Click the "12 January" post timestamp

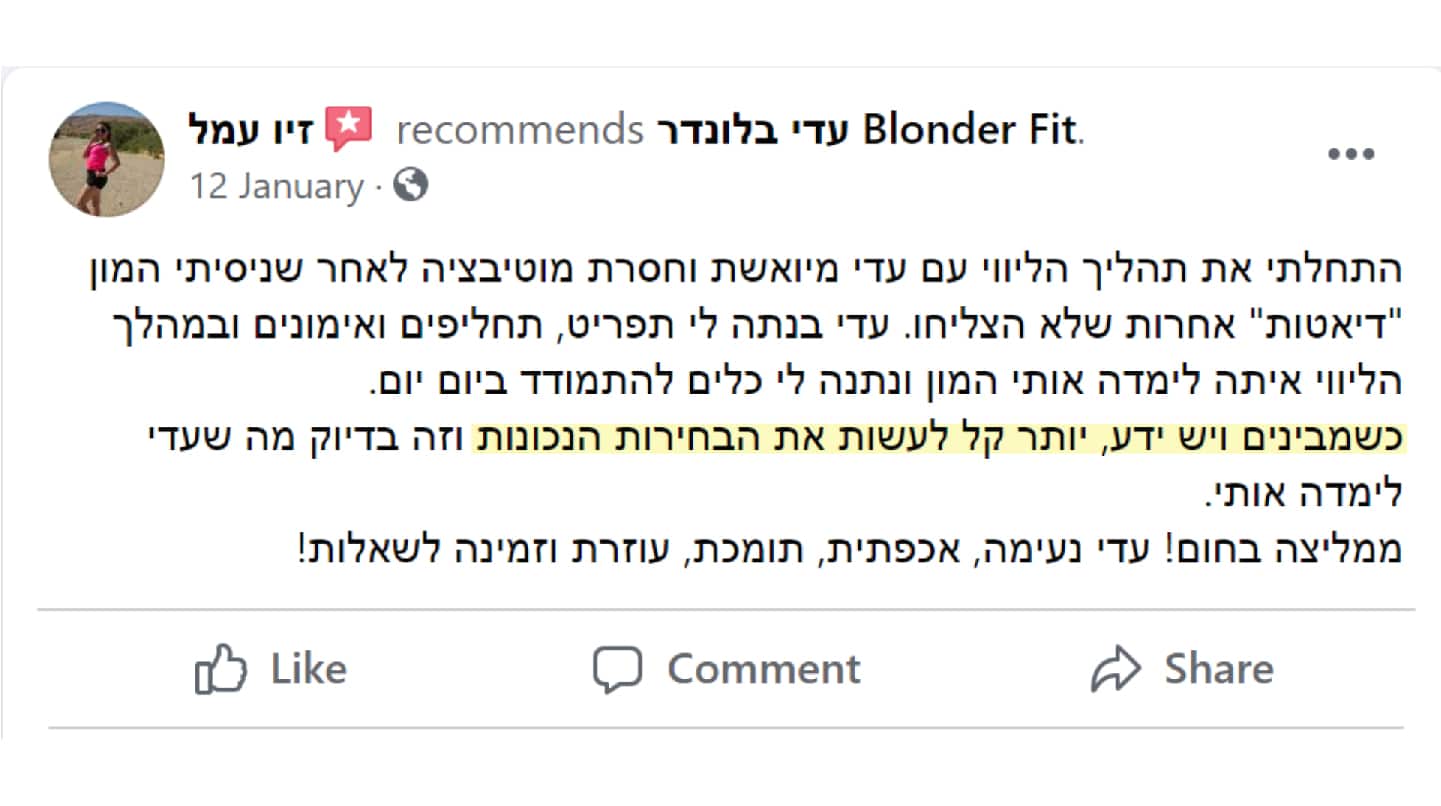tap(276, 186)
